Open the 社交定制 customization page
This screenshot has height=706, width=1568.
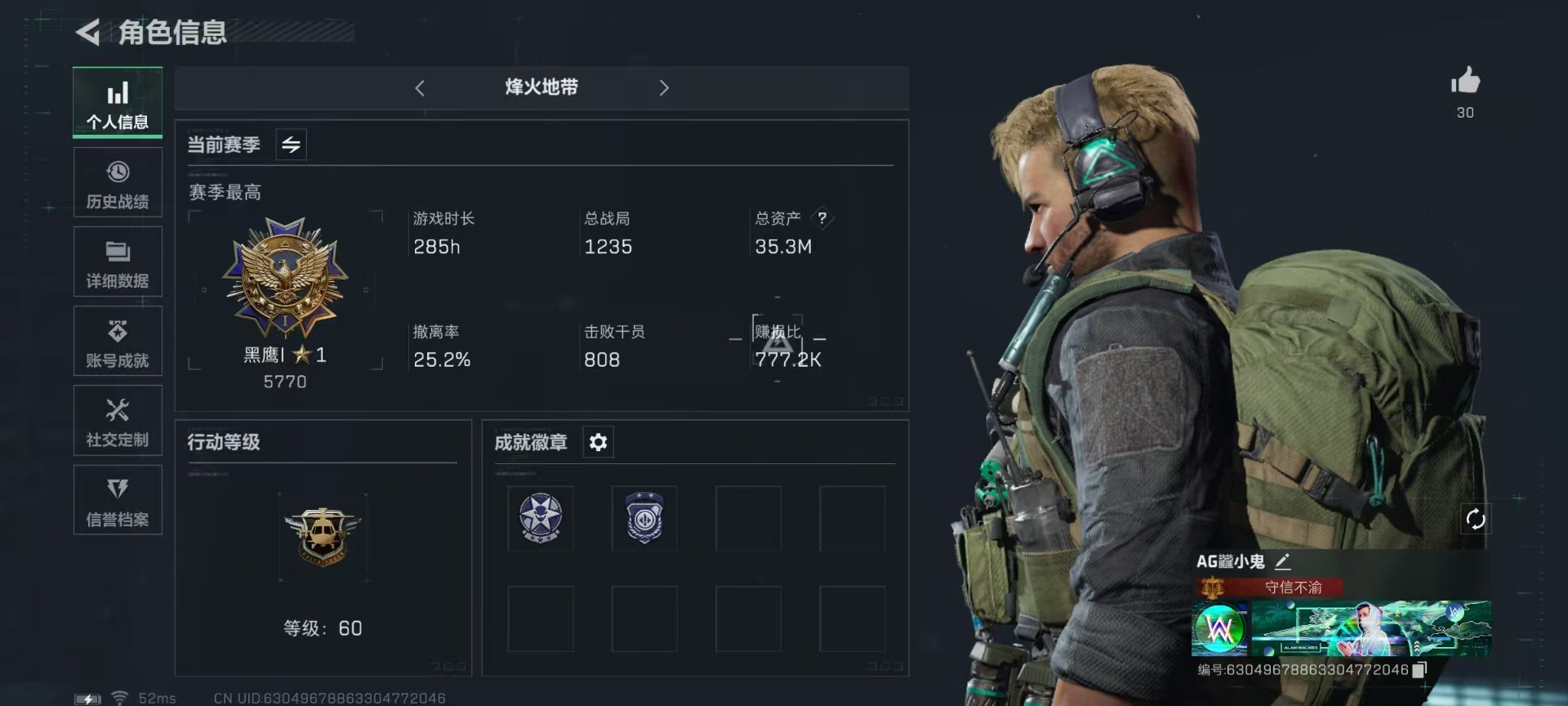(118, 421)
